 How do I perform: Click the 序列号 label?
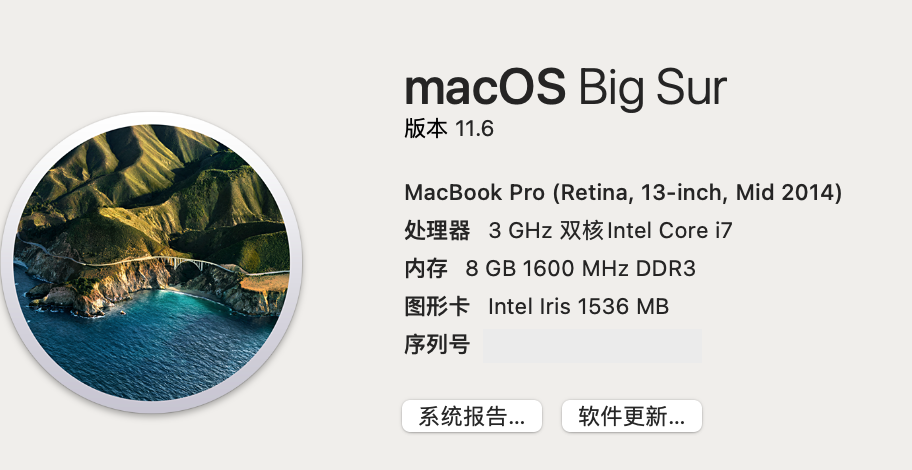tap(437, 345)
